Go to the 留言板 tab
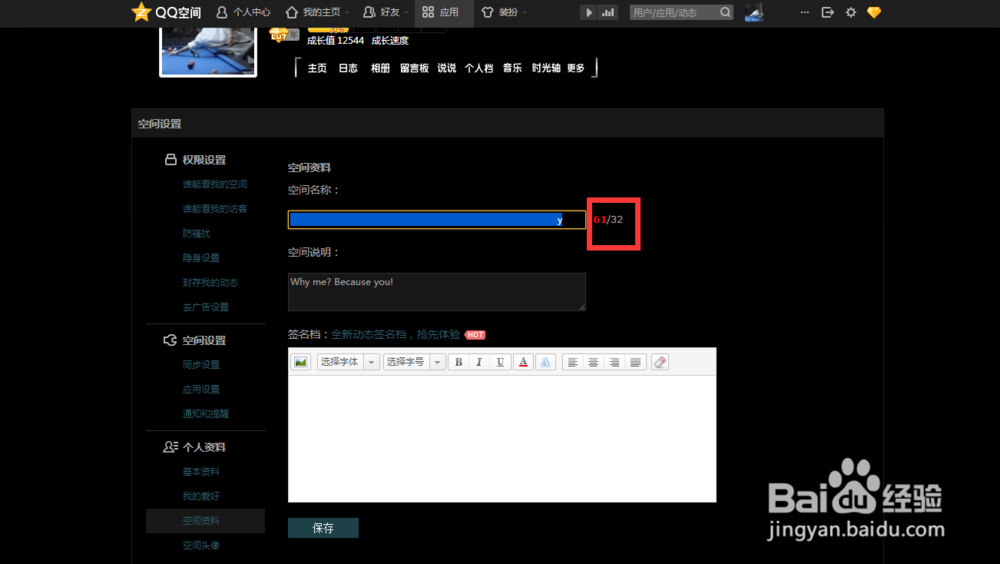This screenshot has width=1000, height=564. (414, 68)
